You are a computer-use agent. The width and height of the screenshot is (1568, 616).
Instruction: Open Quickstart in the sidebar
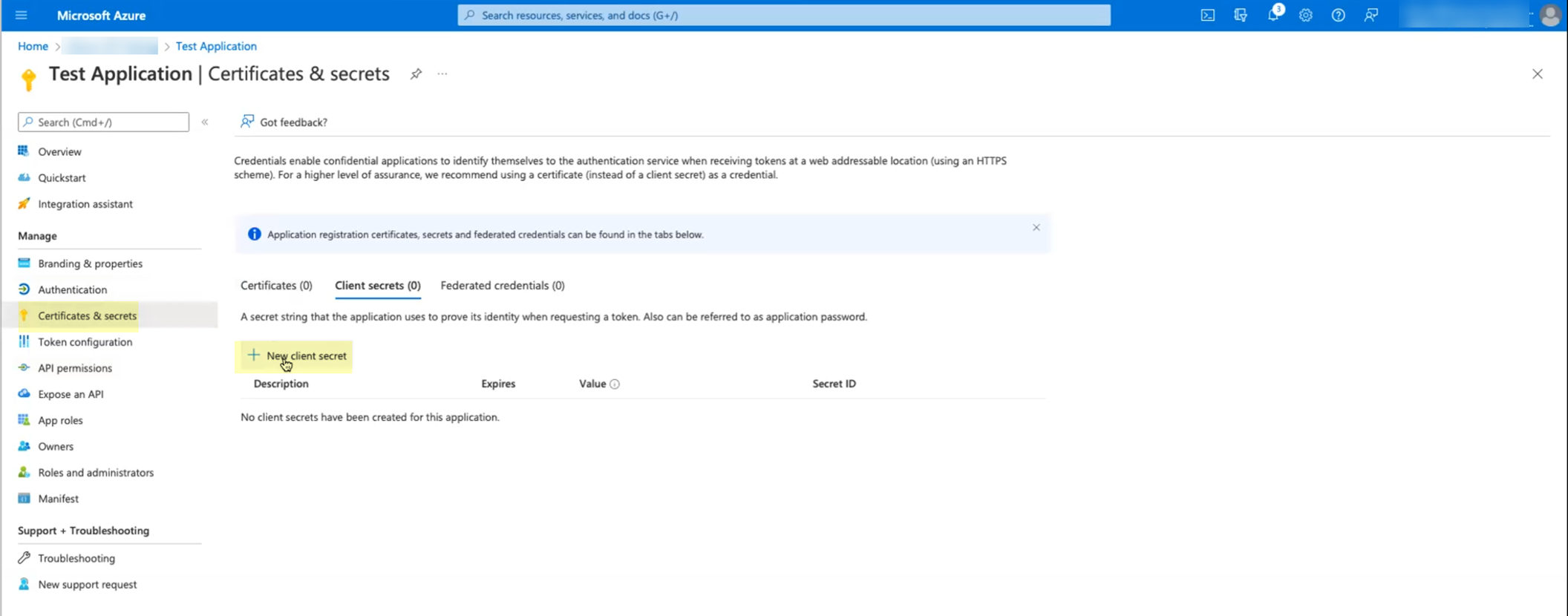[x=62, y=178]
